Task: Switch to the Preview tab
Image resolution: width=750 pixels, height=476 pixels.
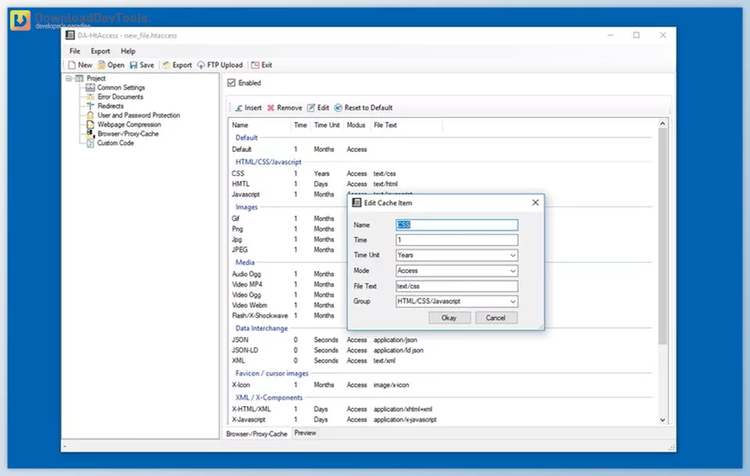Action: (305, 433)
